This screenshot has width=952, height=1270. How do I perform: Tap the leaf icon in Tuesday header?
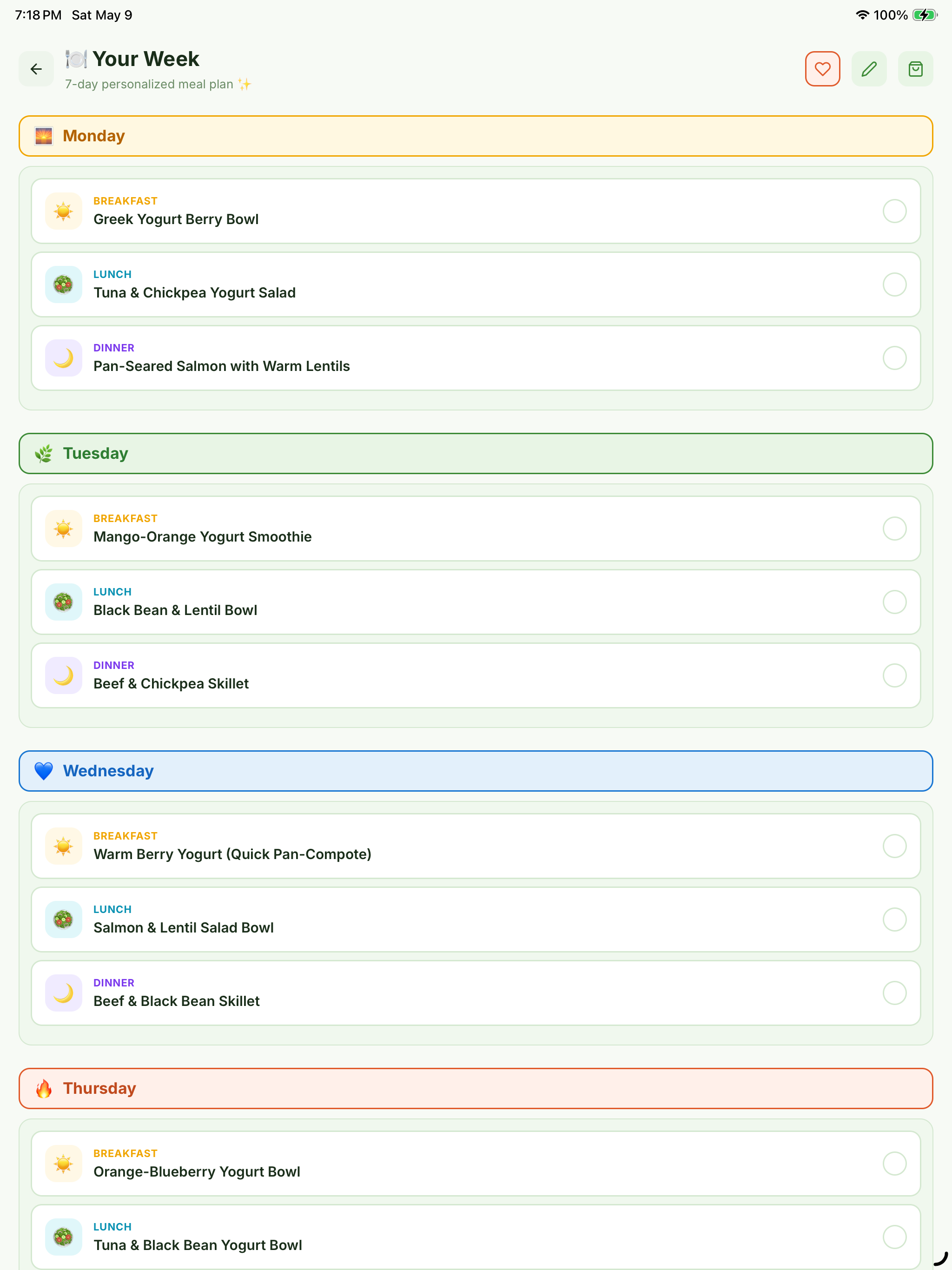tap(44, 454)
